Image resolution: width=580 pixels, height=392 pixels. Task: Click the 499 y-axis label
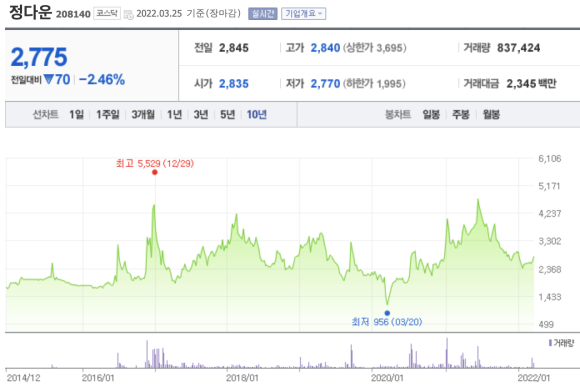546,324
